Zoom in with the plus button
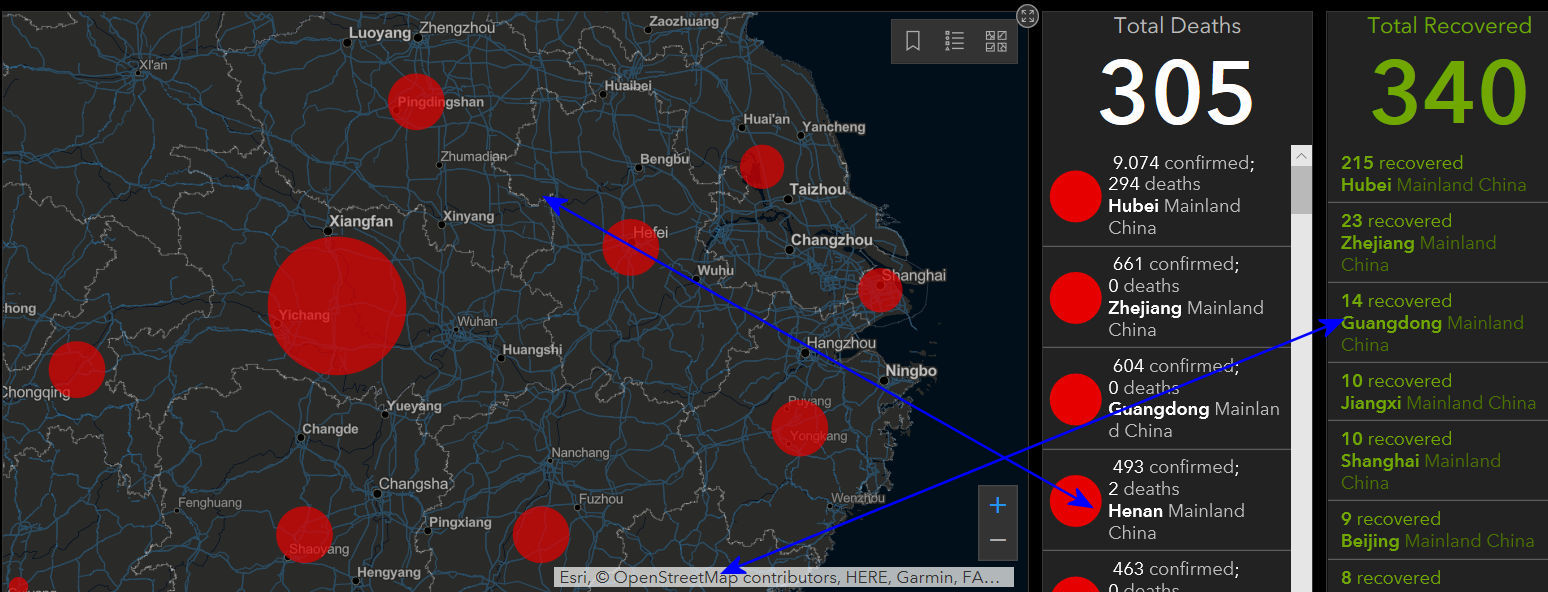The width and height of the screenshot is (1548, 592). tap(997, 505)
